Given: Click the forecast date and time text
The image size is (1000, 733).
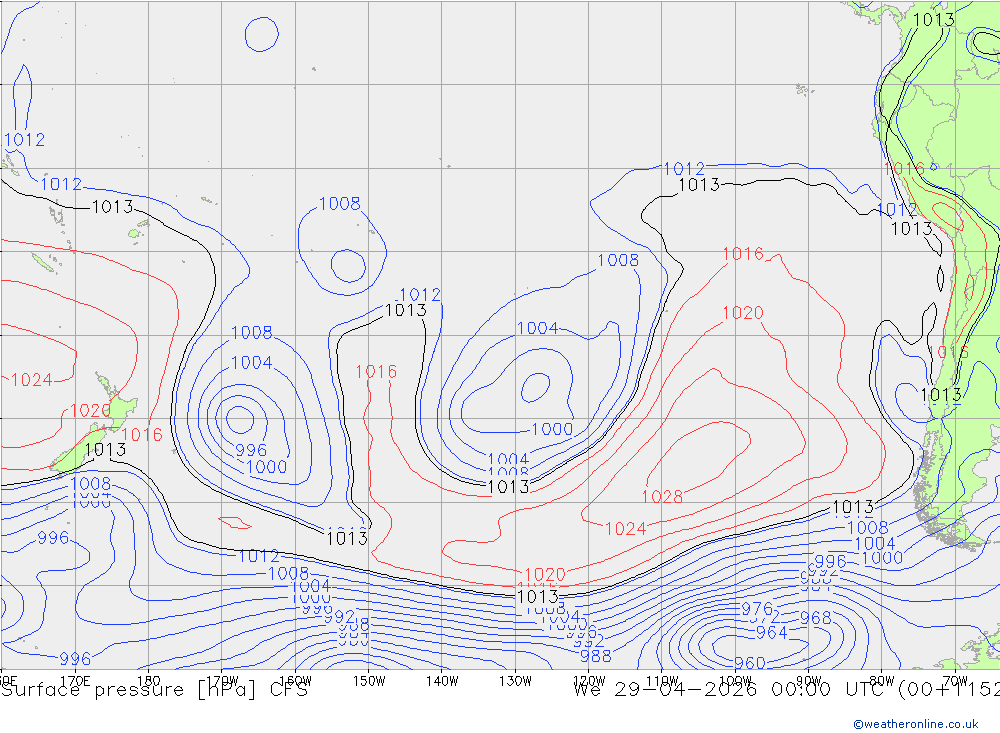Looking at the screenshot, I should (x=785, y=690).
